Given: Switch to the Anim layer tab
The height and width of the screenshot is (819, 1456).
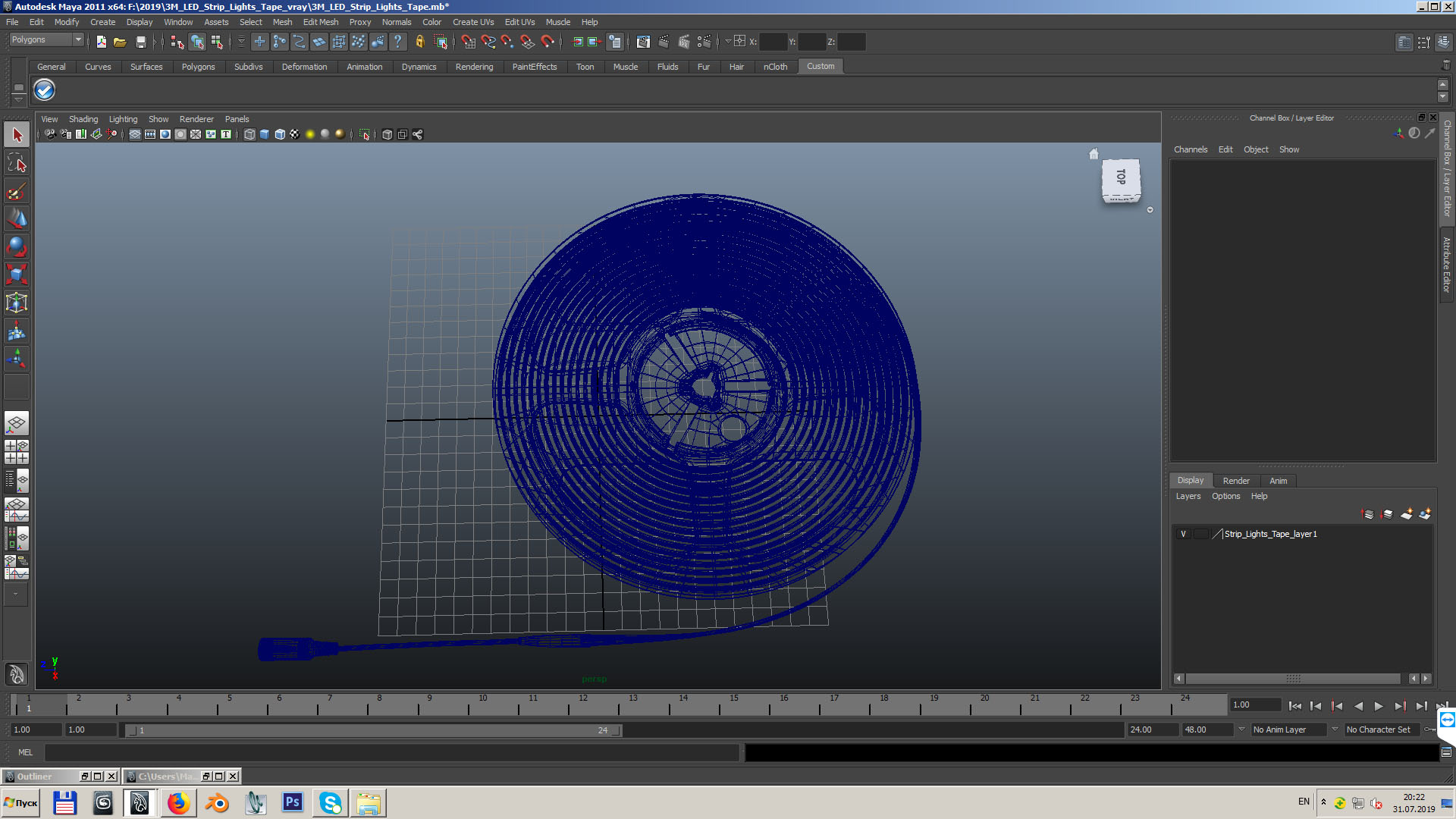Looking at the screenshot, I should tap(1279, 481).
